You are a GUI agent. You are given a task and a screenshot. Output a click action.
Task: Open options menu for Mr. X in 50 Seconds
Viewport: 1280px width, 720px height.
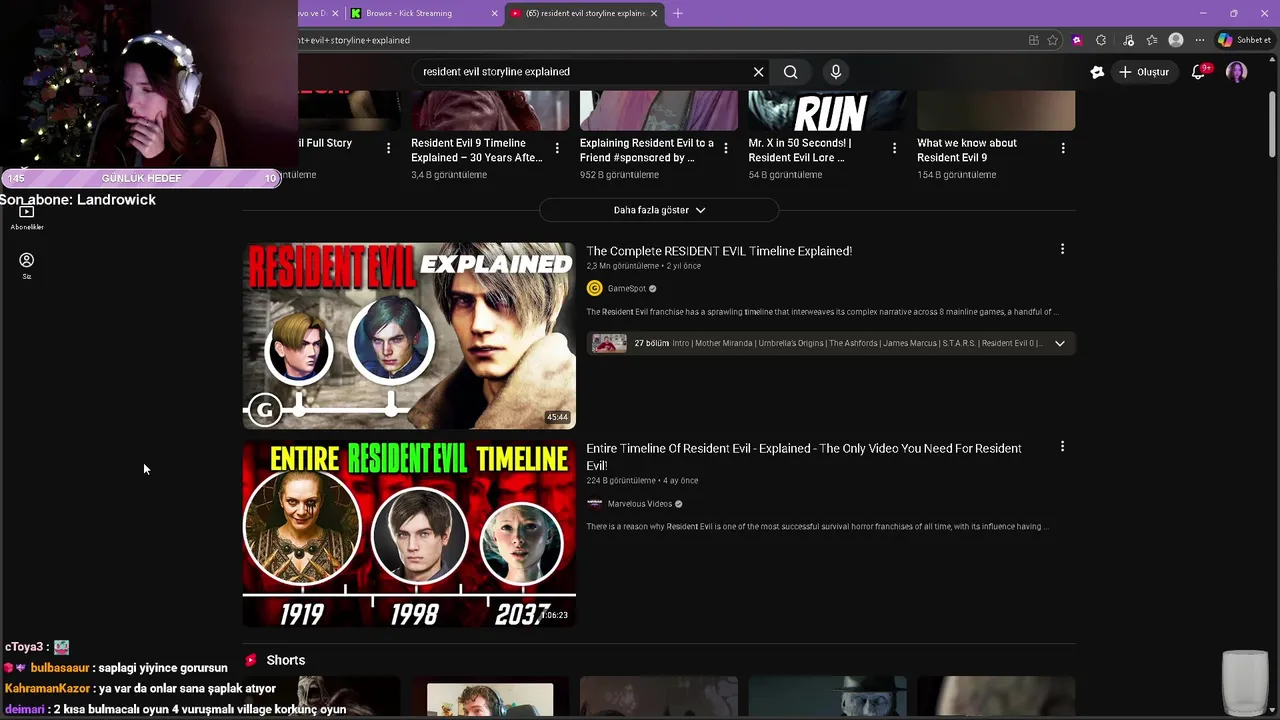pyautogui.click(x=894, y=148)
